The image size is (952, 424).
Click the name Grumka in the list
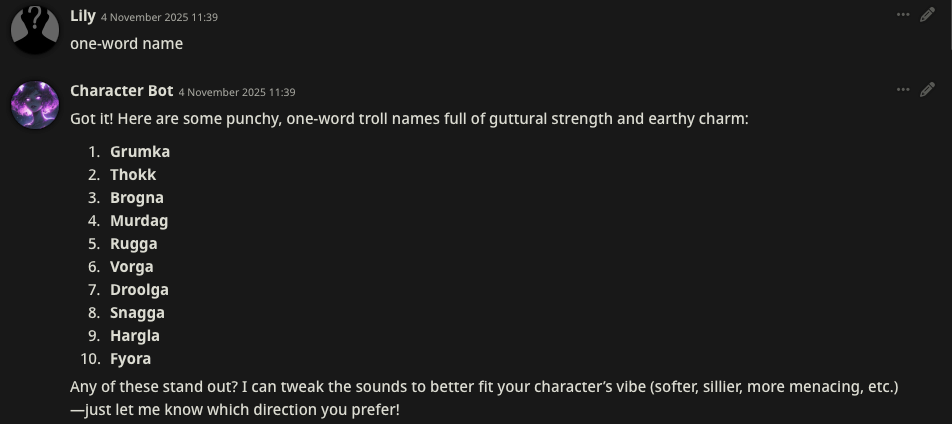coord(140,152)
